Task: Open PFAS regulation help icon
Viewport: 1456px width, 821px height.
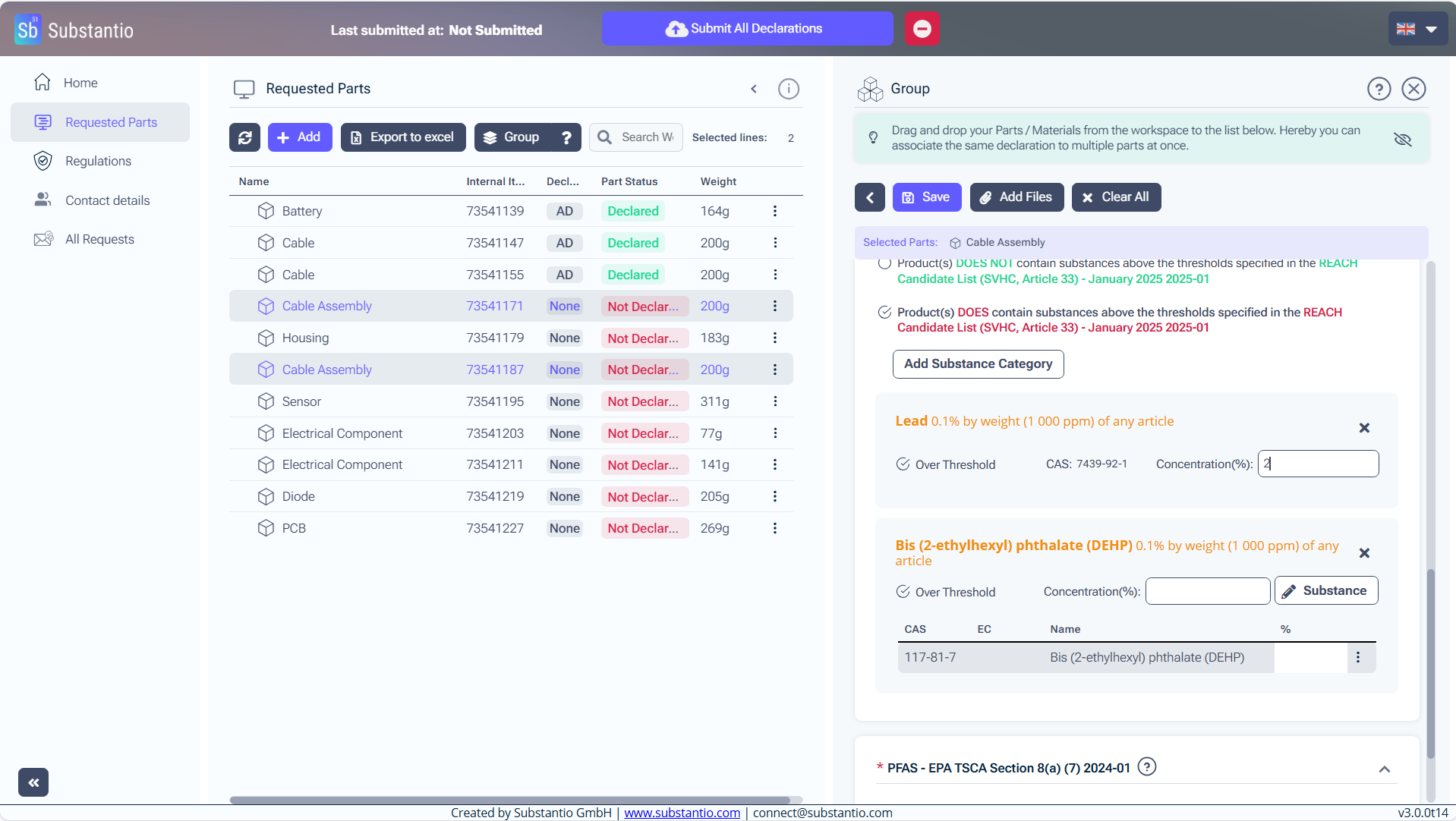Action: coord(1147,767)
